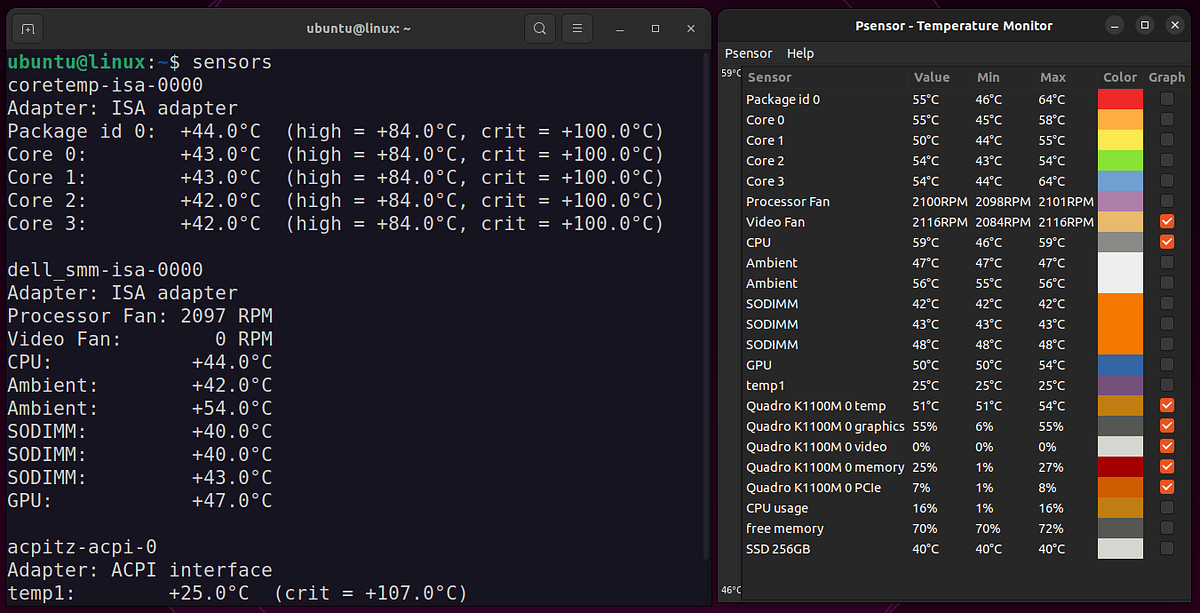Select the Quadro K1100M 0 memory name
This screenshot has width=1200, height=613.
[x=825, y=467]
